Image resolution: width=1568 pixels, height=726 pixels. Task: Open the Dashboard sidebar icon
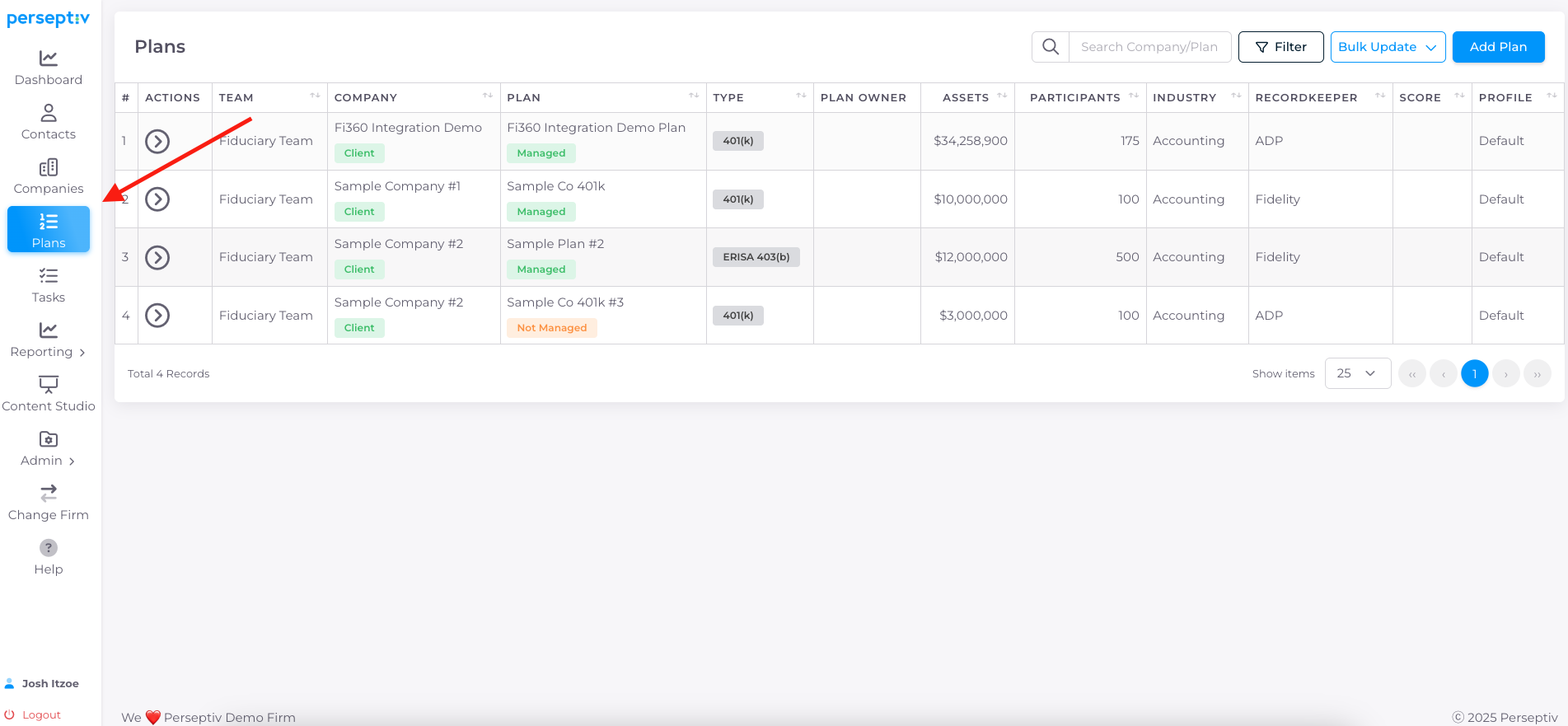tap(49, 59)
